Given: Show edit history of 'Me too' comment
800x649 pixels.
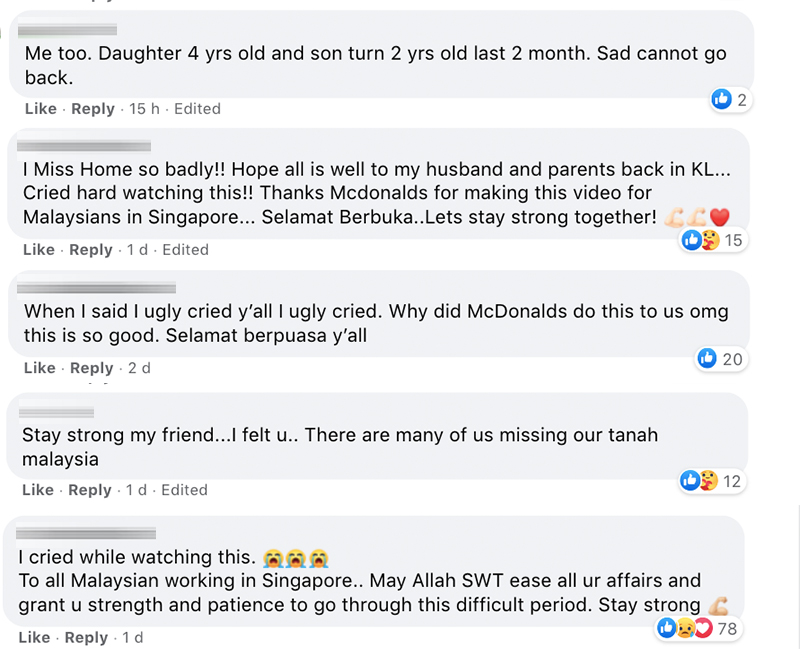Looking at the screenshot, I should (197, 108).
